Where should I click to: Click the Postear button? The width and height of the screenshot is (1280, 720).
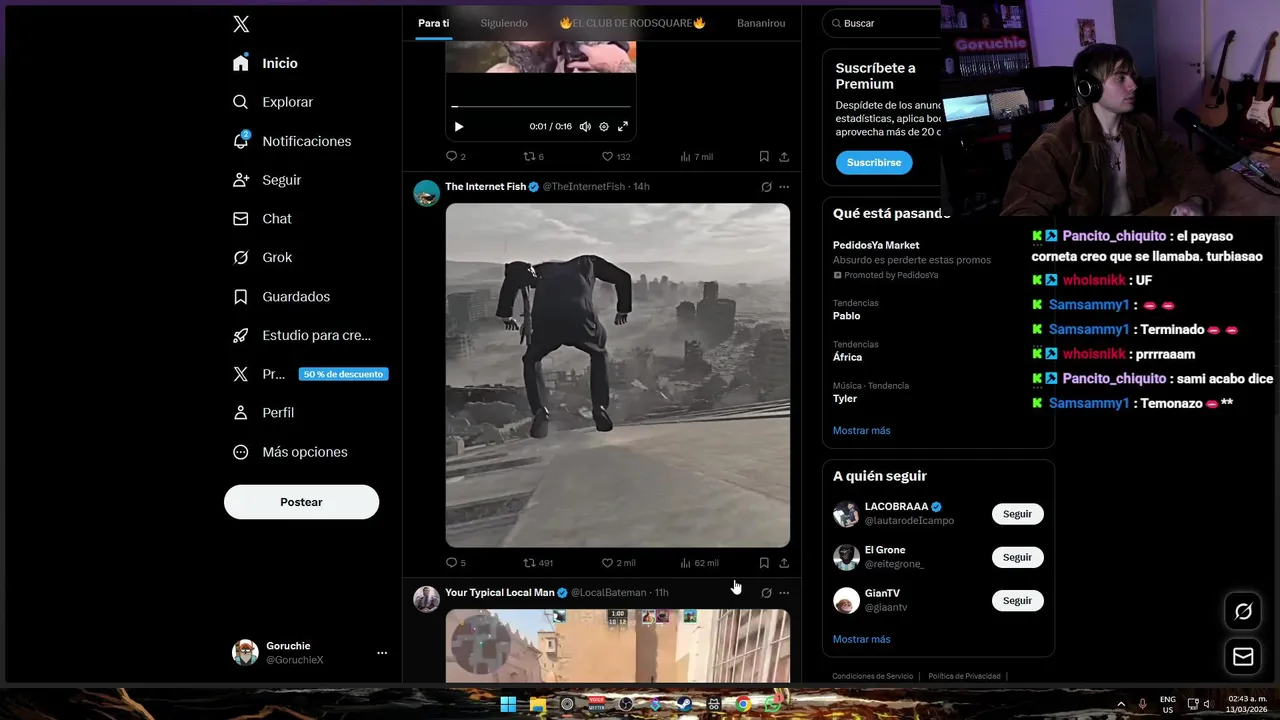(x=301, y=502)
